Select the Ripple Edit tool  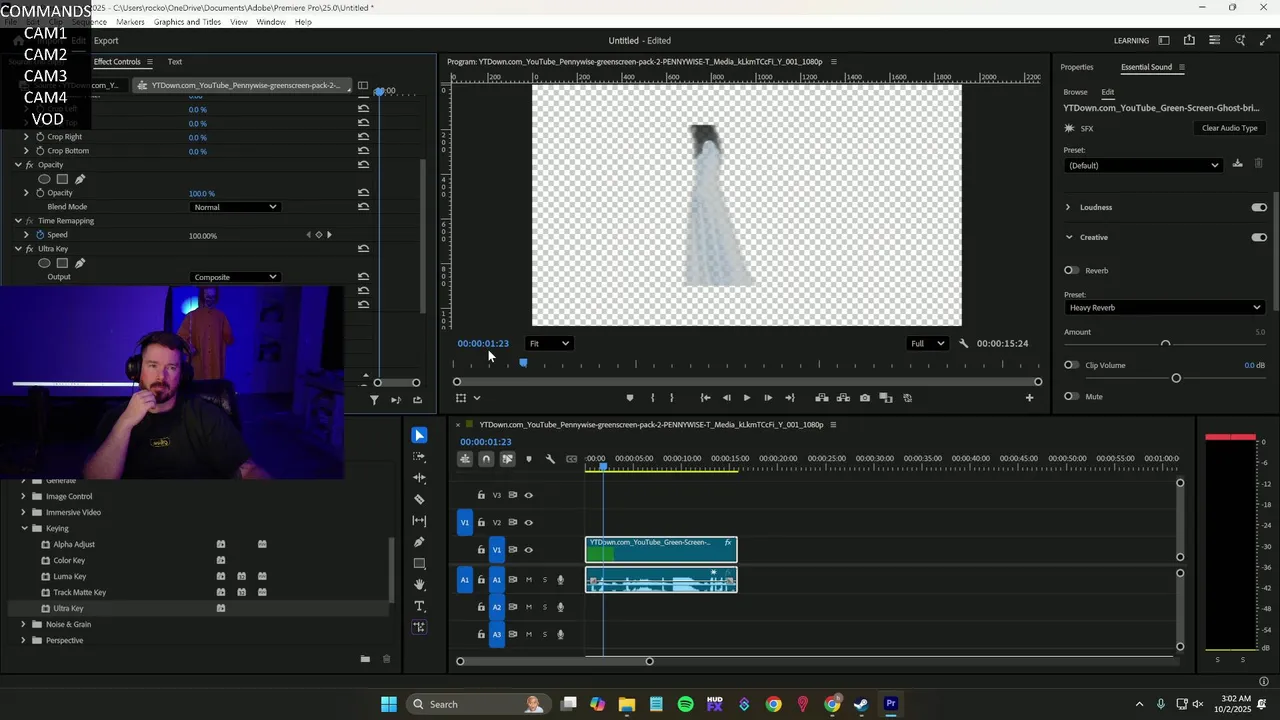point(419,478)
